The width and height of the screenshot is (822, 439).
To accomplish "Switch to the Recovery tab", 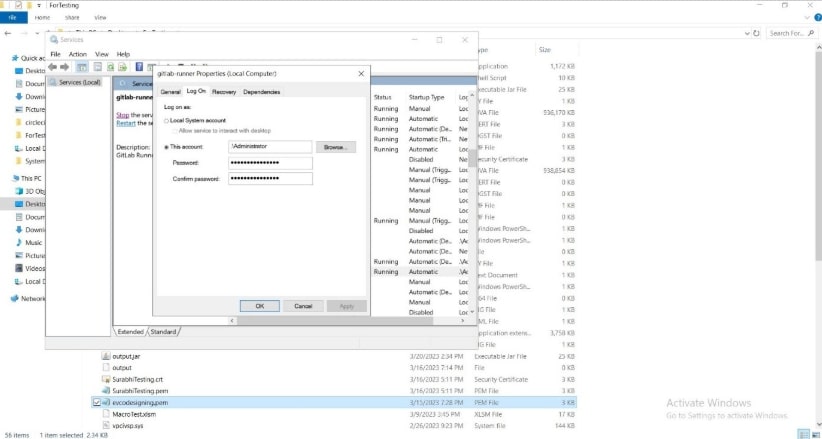I will [x=224, y=92].
